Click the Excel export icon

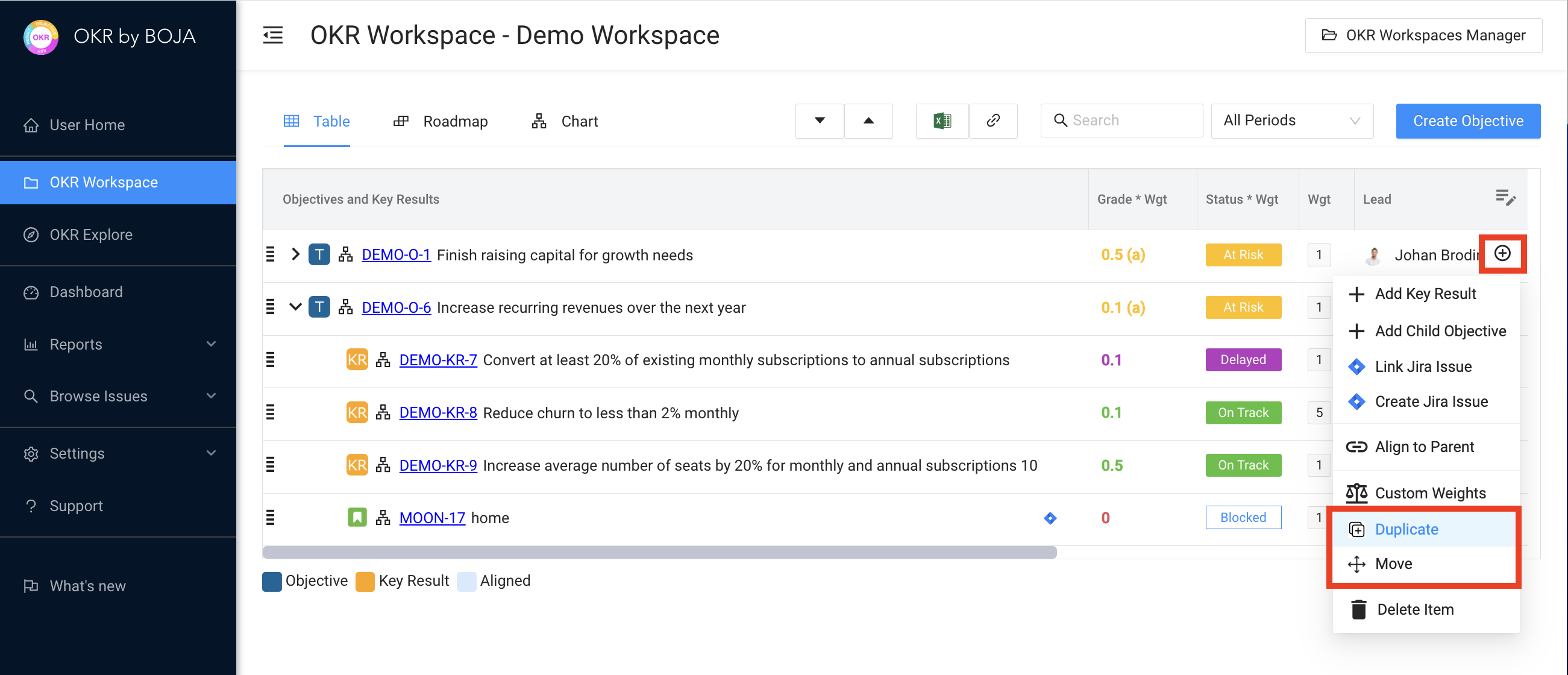click(x=942, y=121)
